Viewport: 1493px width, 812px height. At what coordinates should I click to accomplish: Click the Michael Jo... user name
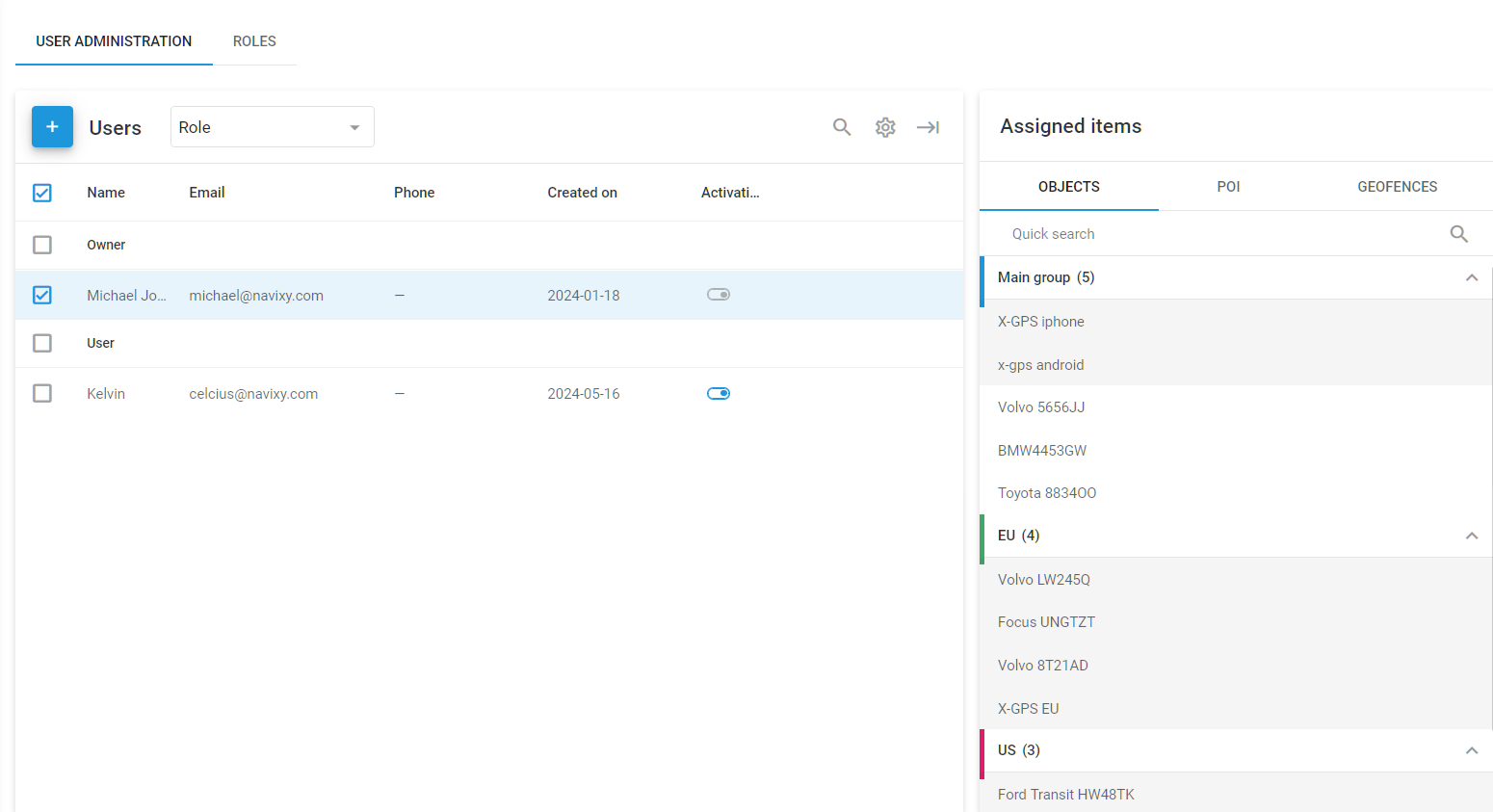click(x=126, y=296)
